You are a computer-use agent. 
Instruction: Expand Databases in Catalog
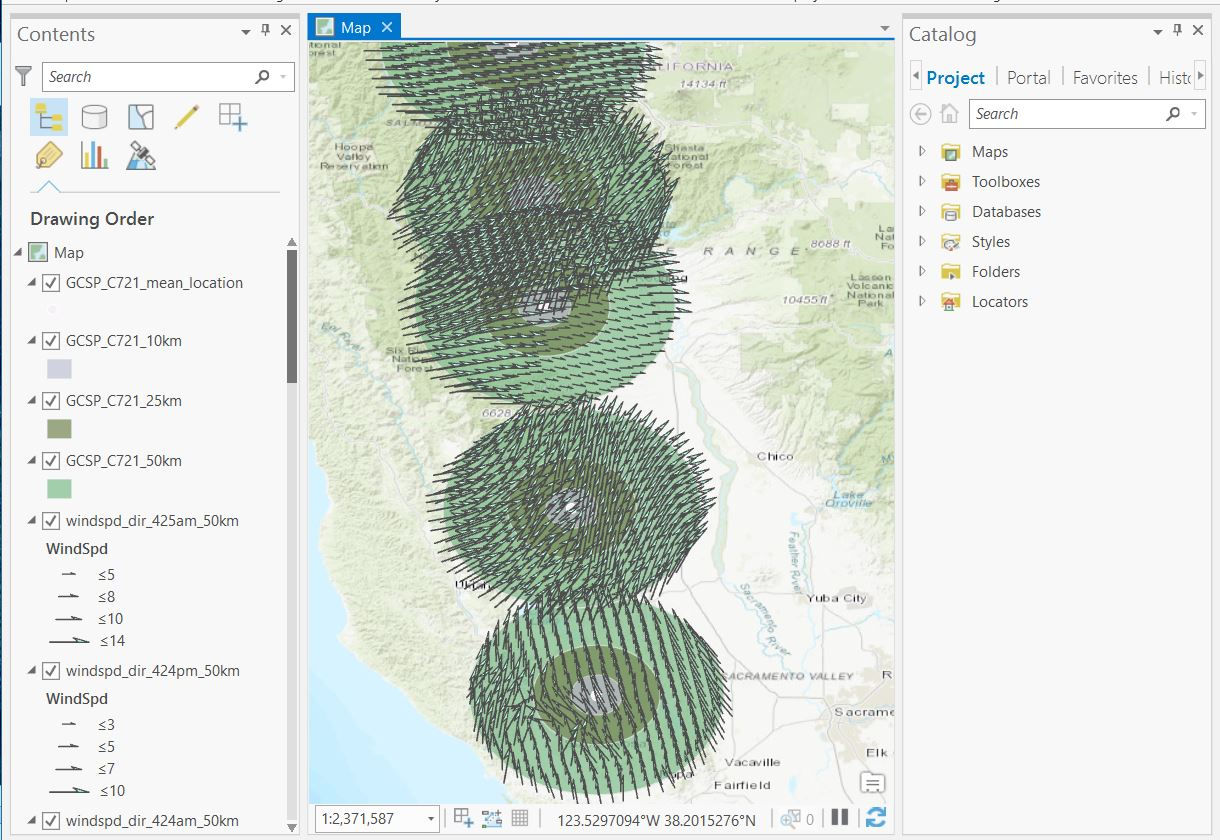tap(922, 212)
